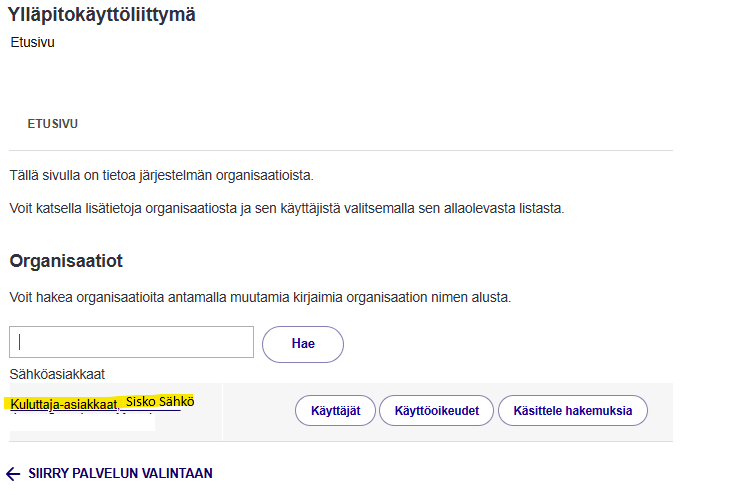Image resolution: width=733 pixels, height=495 pixels.
Task: Click the Etusivu breadcrumb under the title
Action: 32,43
